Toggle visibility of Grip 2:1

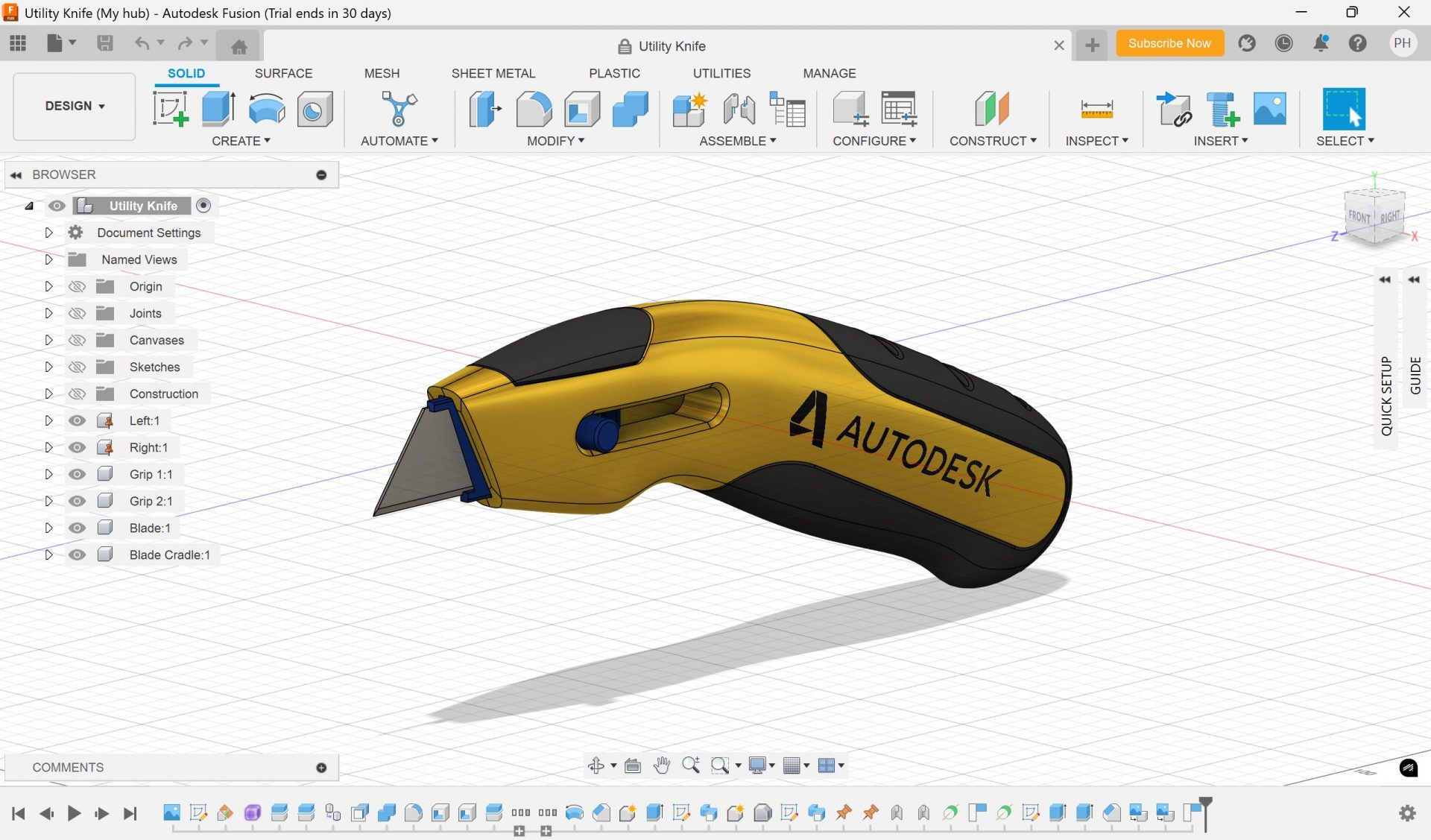[x=77, y=501]
